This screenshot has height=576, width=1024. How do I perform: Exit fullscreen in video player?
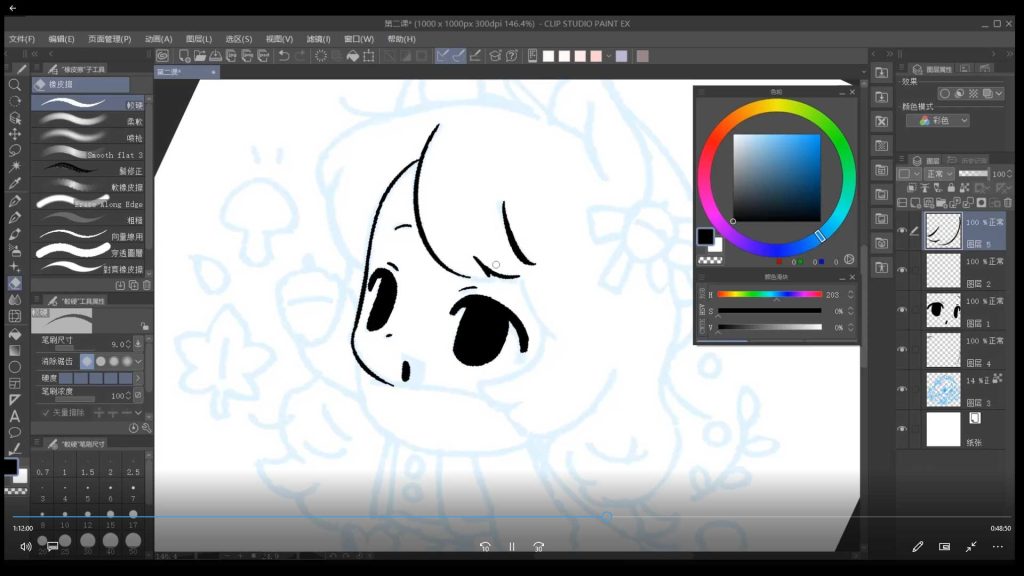971,547
